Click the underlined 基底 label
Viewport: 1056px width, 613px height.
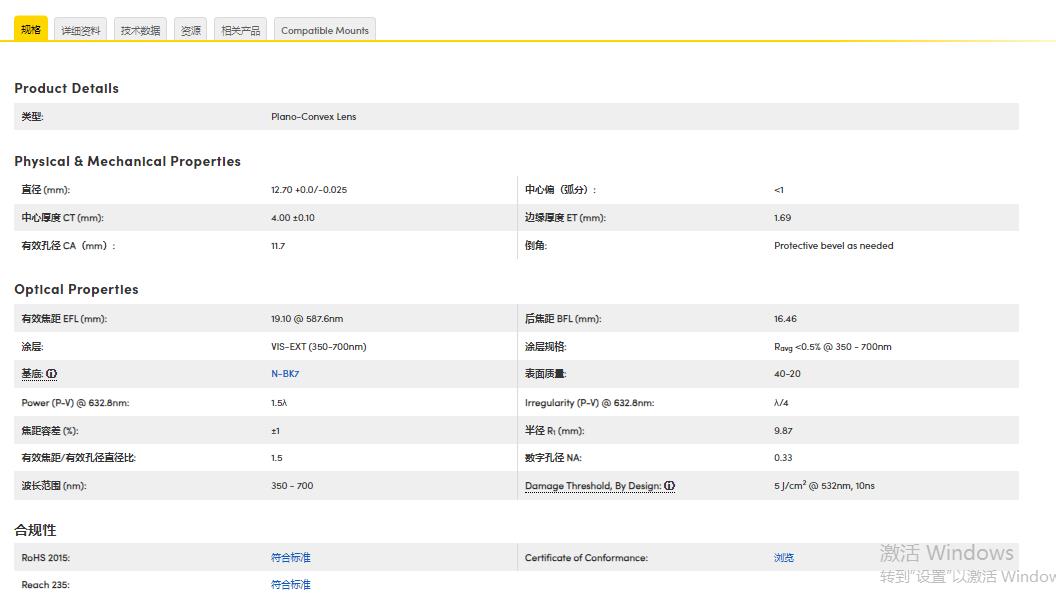[32, 374]
